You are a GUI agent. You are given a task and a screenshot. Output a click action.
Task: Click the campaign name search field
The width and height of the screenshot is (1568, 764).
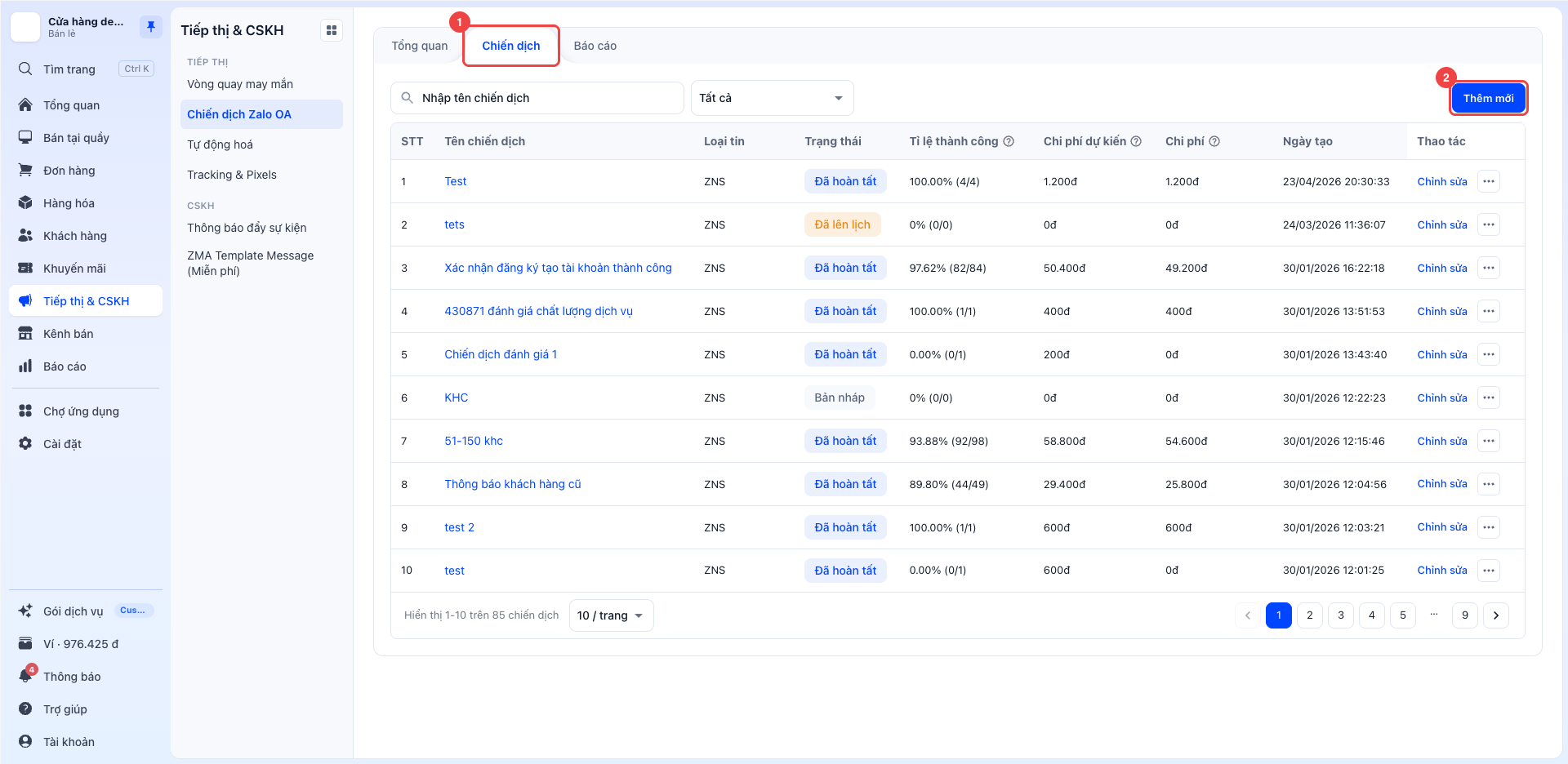537,98
